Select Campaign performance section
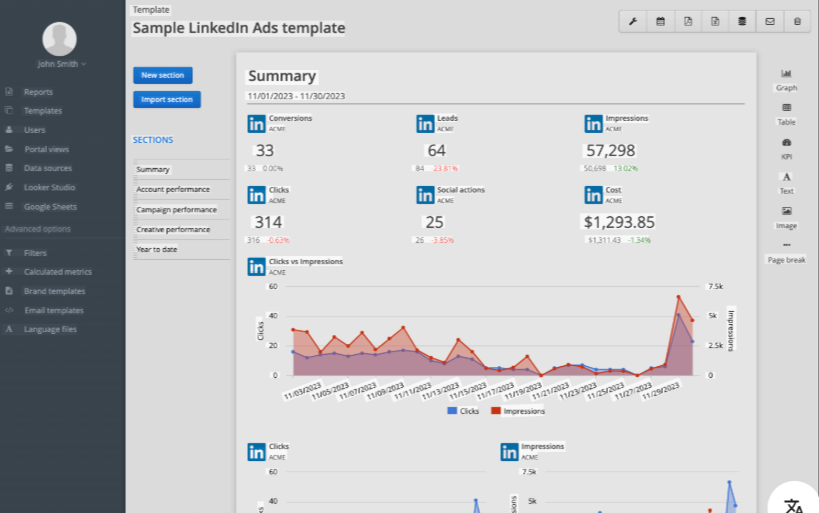This screenshot has width=819, height=513. point(181,209)
